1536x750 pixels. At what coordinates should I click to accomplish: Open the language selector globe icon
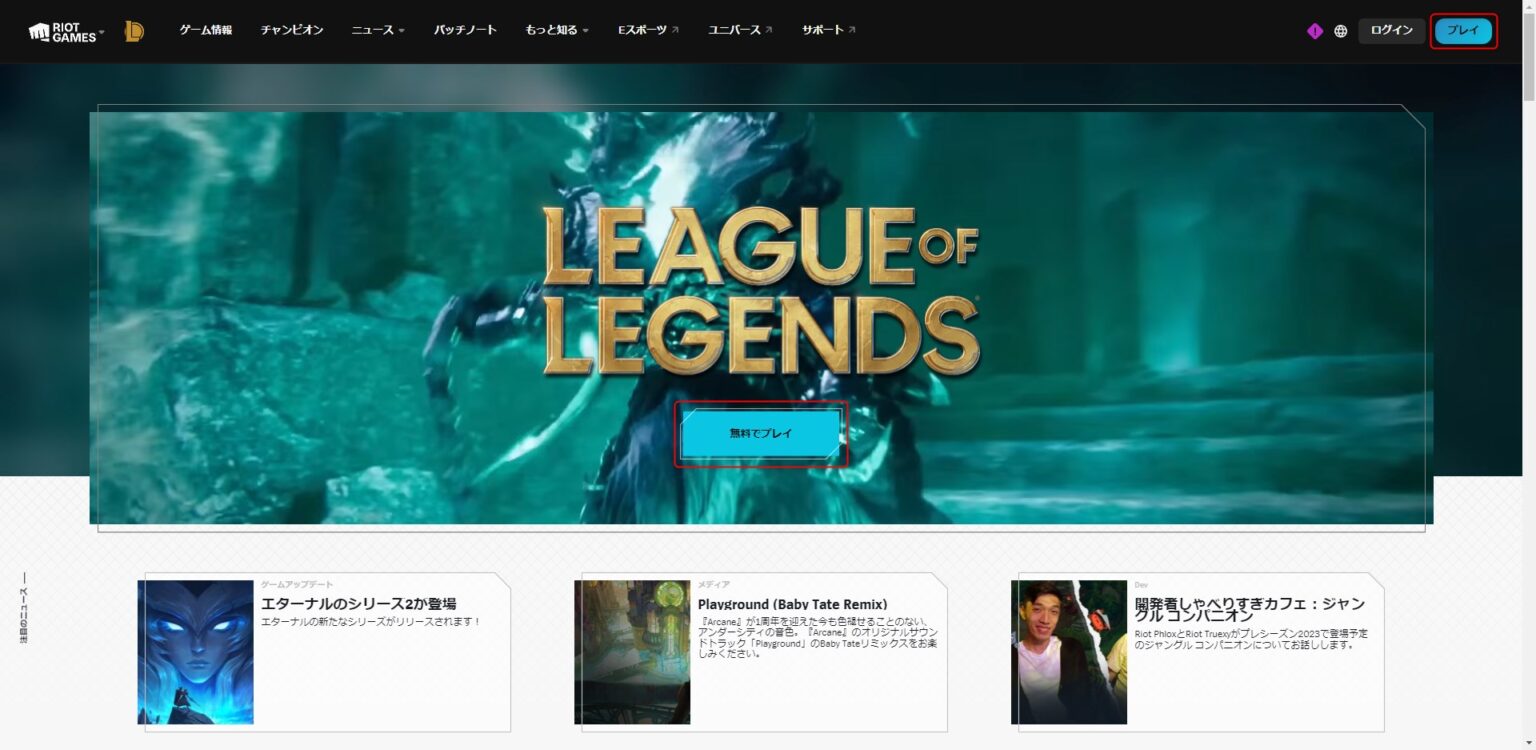point(1340,30)
